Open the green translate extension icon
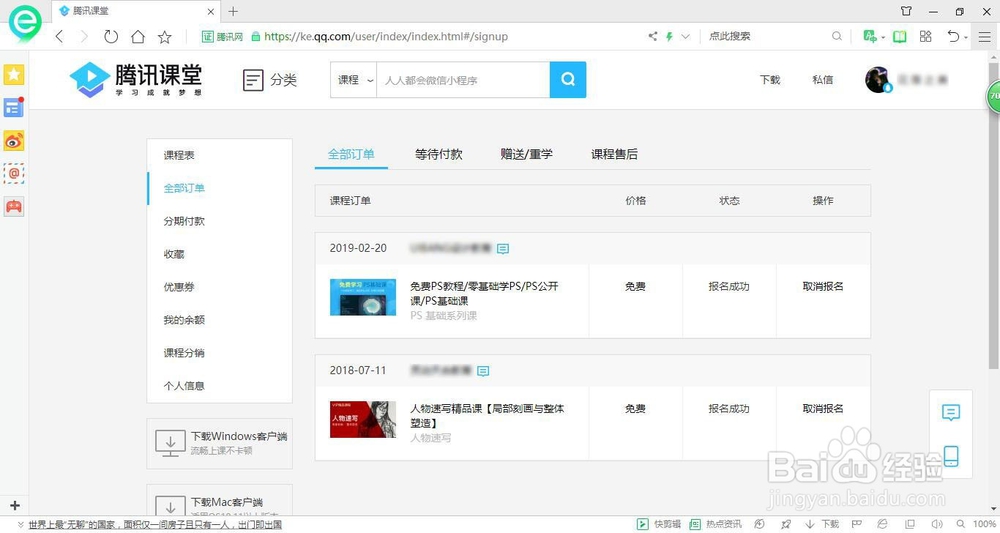 870,36
